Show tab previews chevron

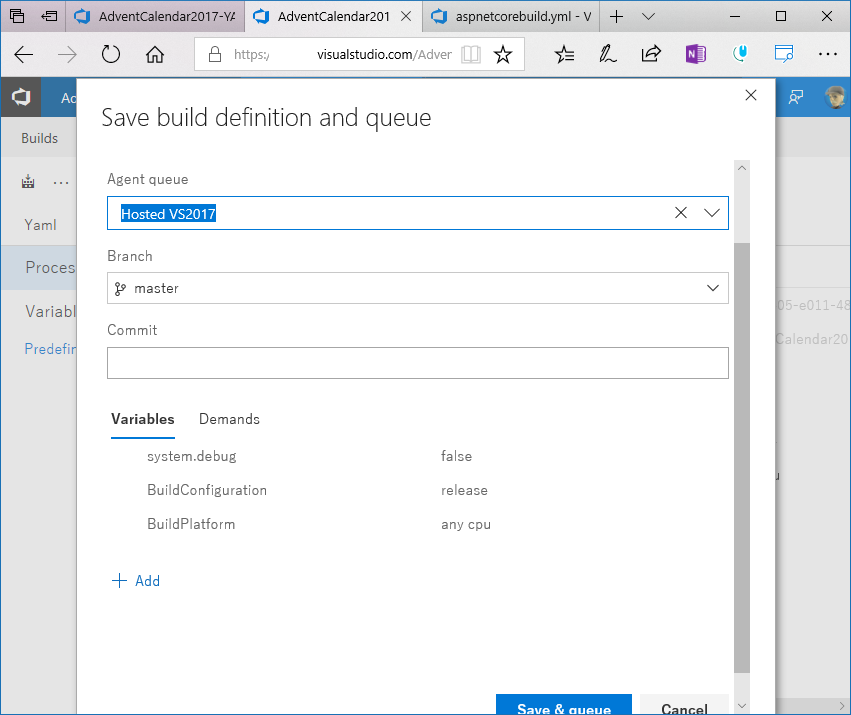point(648,16)
